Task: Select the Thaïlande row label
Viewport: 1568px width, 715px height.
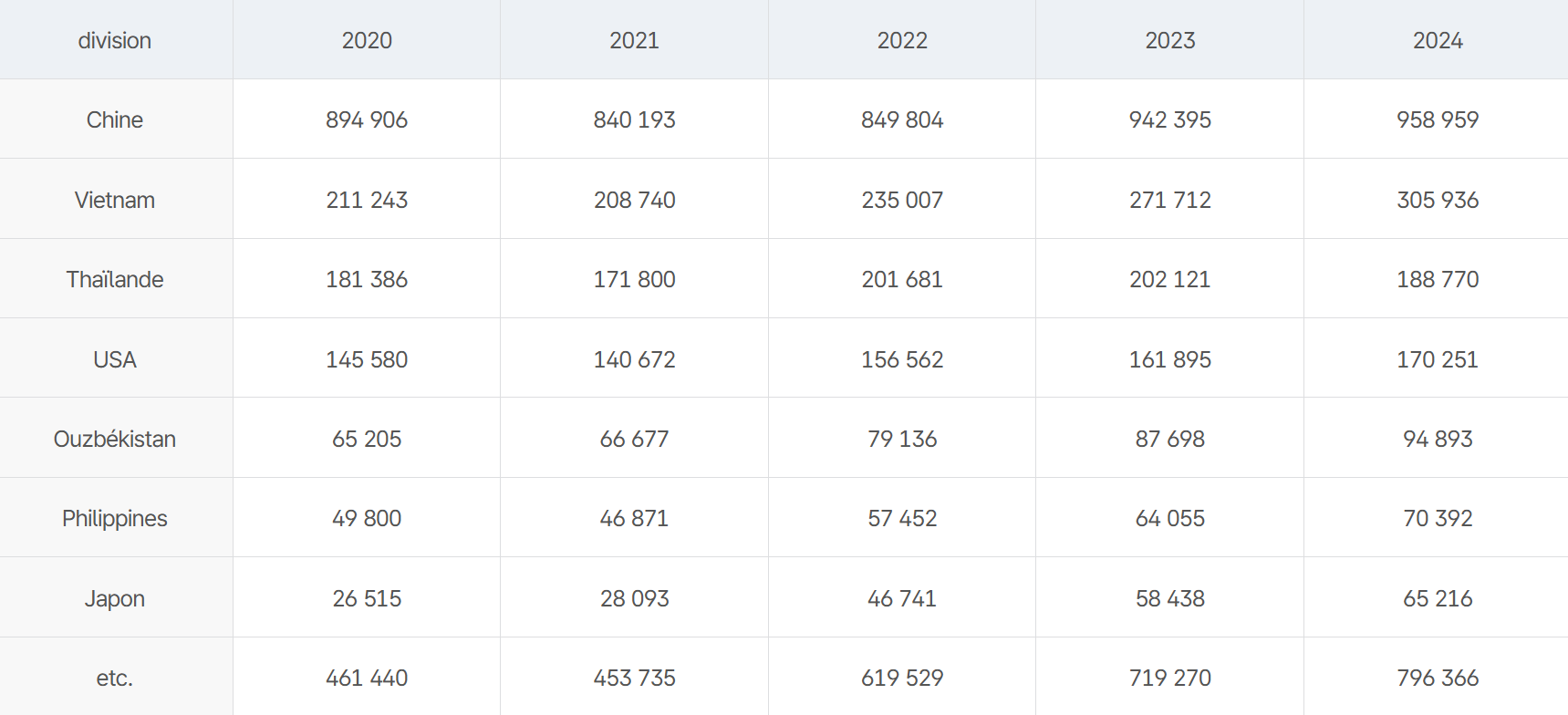Action: (115, 279)
